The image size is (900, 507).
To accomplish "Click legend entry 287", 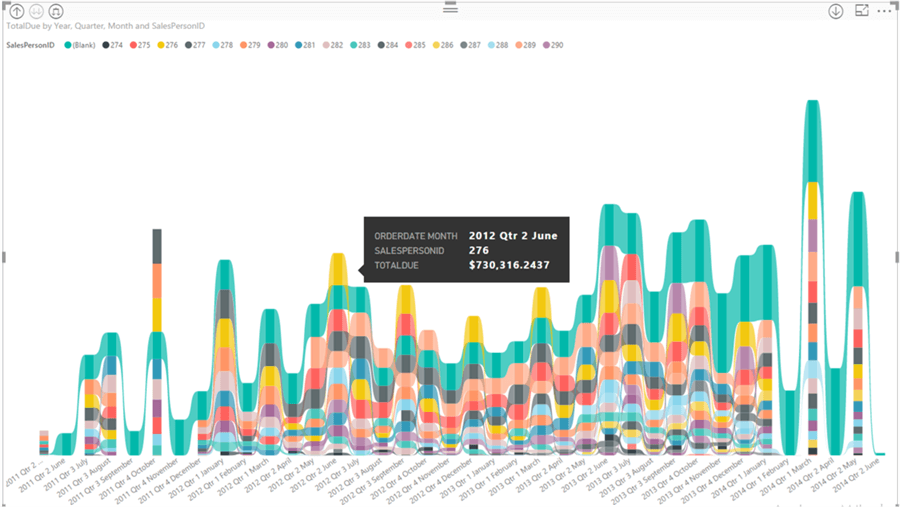I will [x=471, y=45].
